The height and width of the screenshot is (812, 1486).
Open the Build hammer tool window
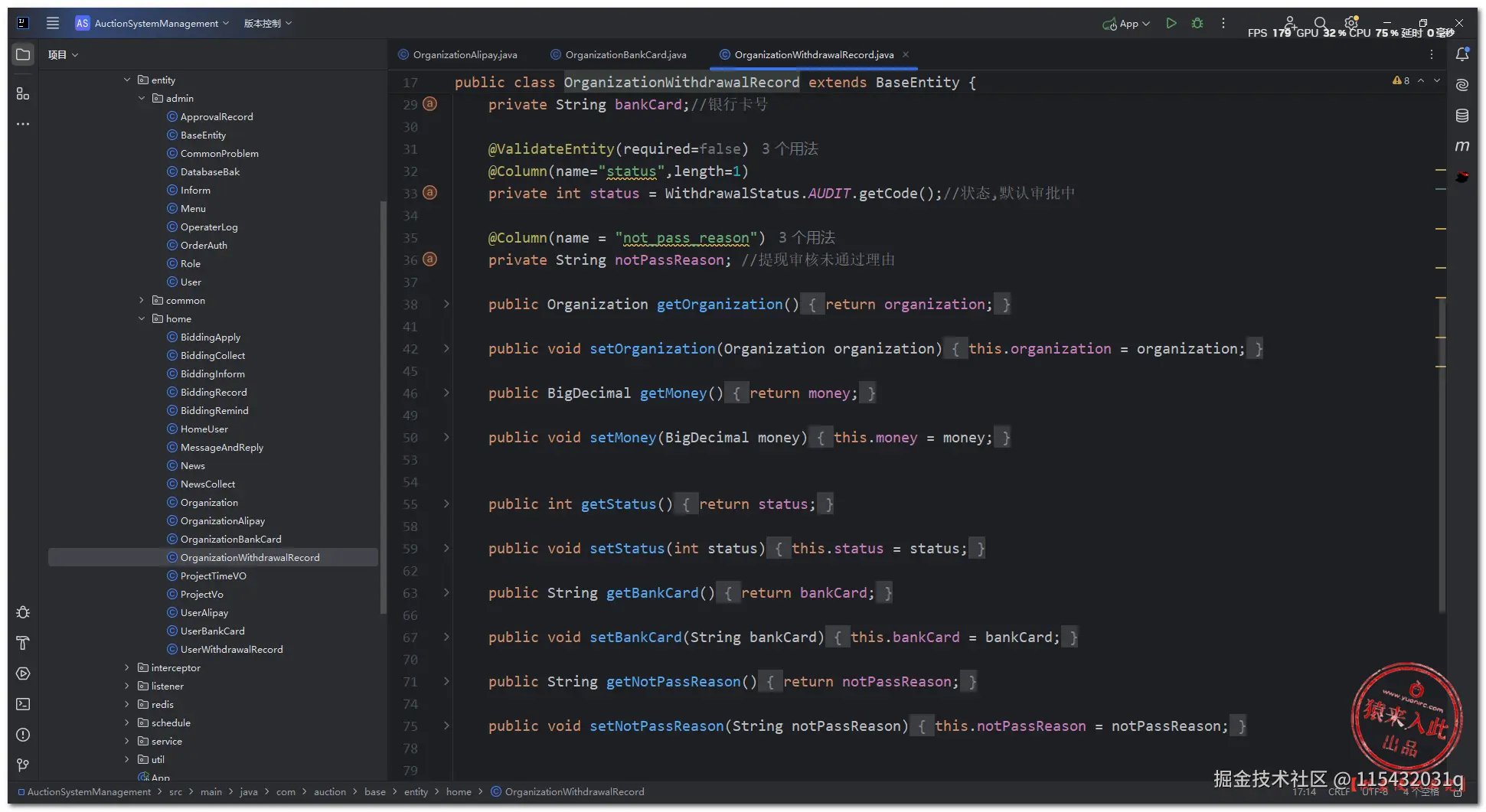click(23, 643)
